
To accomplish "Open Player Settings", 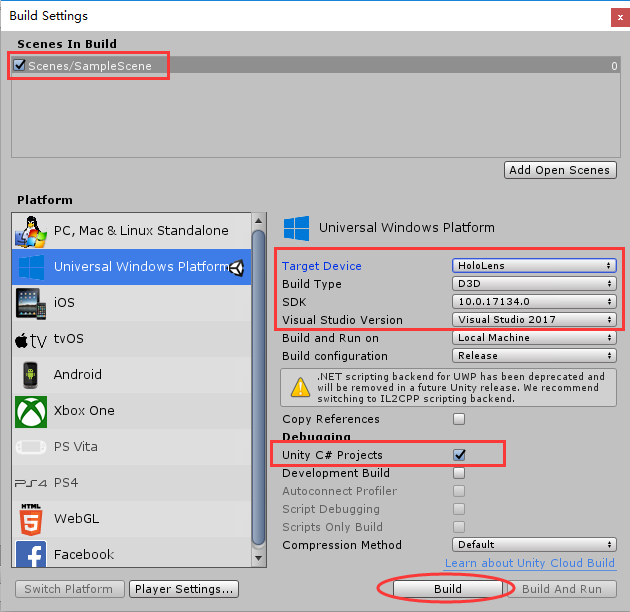I will tap(184, 589).
